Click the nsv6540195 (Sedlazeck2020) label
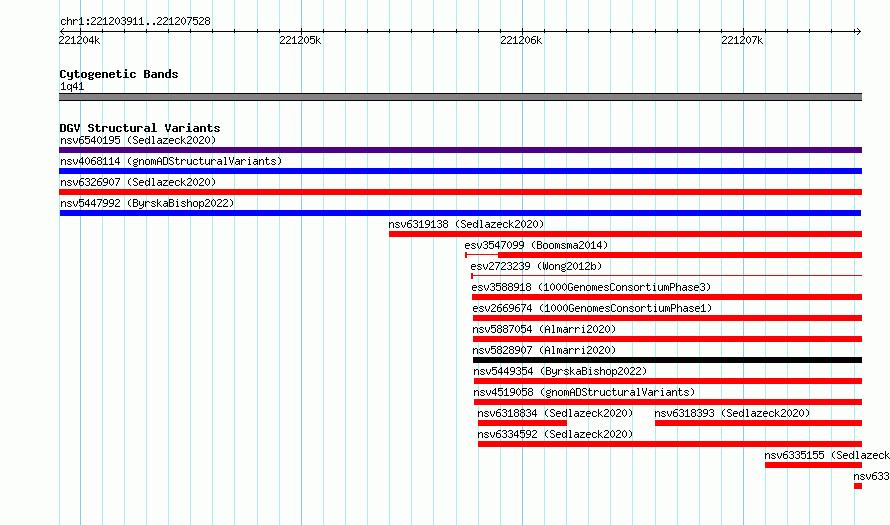This screenshot has width=890, height=525. point(138,140)
